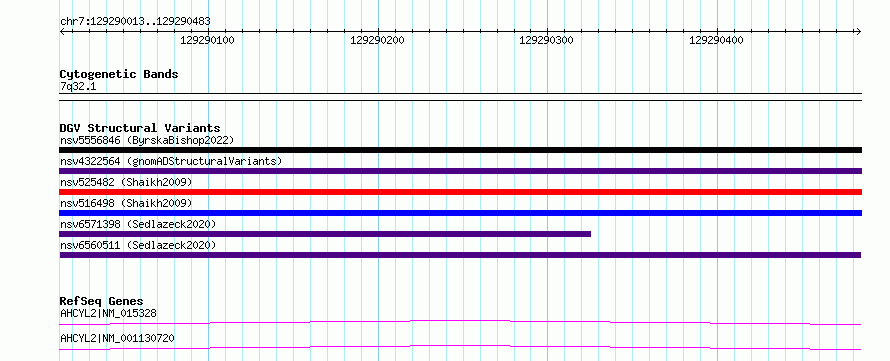This screenshot has height=361, width=890.
Task: Click the black nsv5556846 variant bar
Action: (x=460, y=150)
